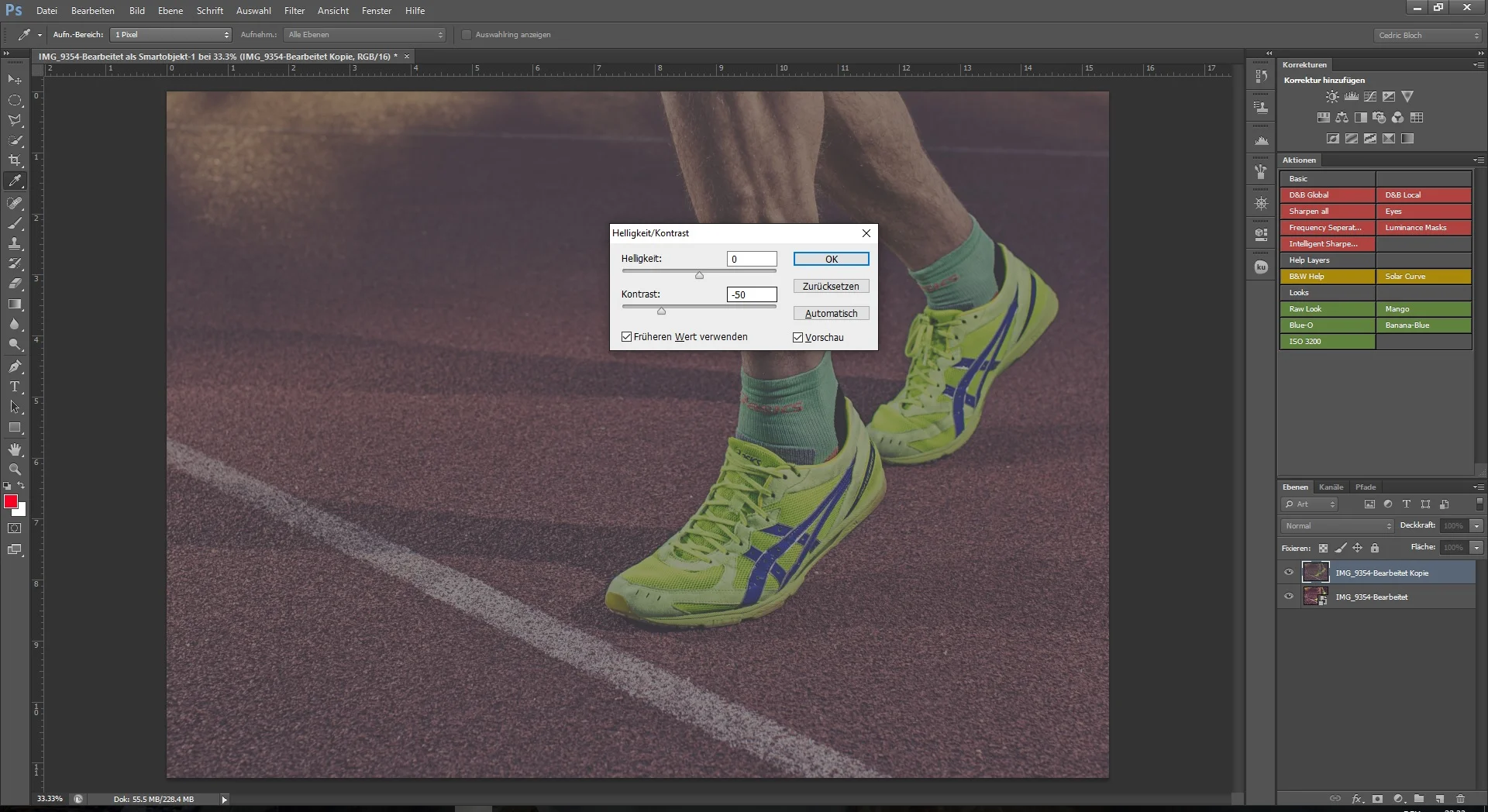
Task: Add a Photo Filter adjustment (camera icon)
Action: tap(1379, 118)
